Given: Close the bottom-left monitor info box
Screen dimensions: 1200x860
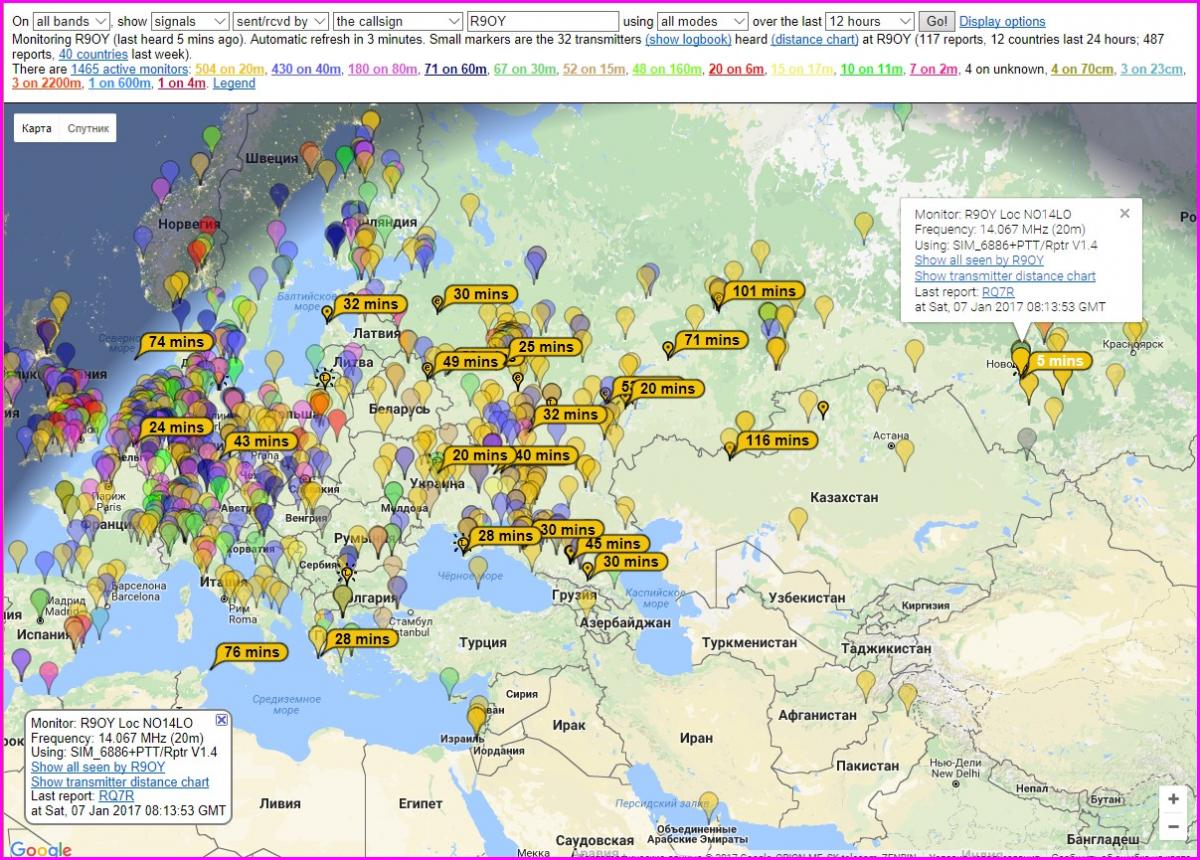Looking at the screenshot, I should (x=222, y=720).
